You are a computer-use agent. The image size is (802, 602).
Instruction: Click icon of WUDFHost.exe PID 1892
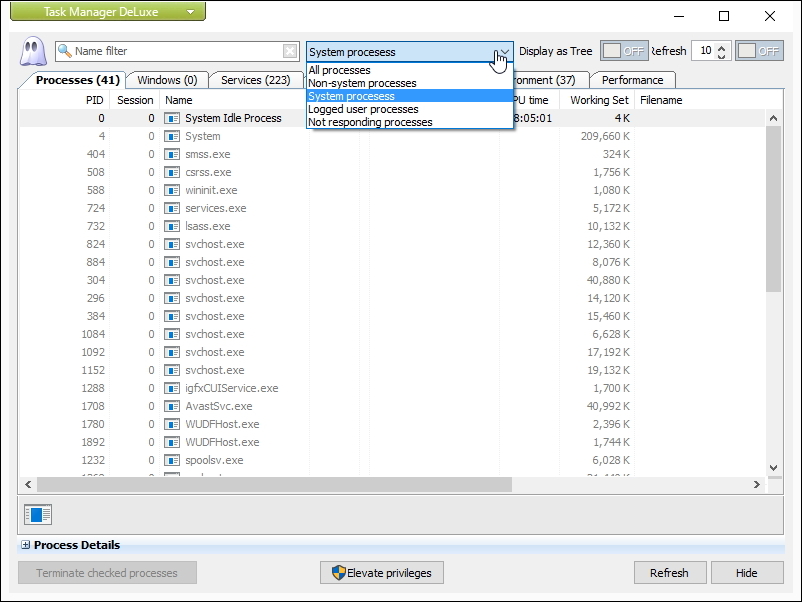click(x=172, y=442)
